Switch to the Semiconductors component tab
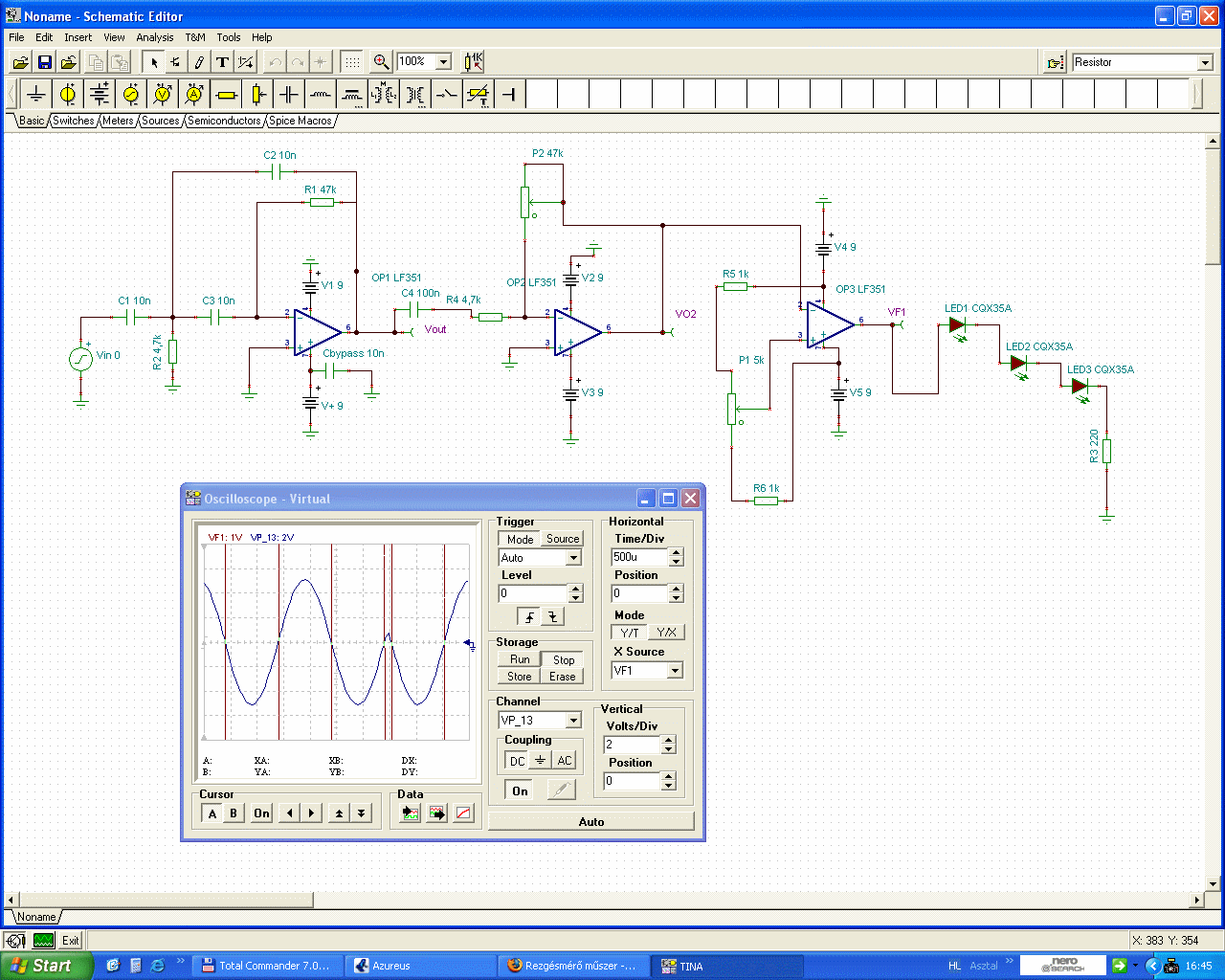The height and width of the screenshot is (980, 1225). click(x=224, y=121)
